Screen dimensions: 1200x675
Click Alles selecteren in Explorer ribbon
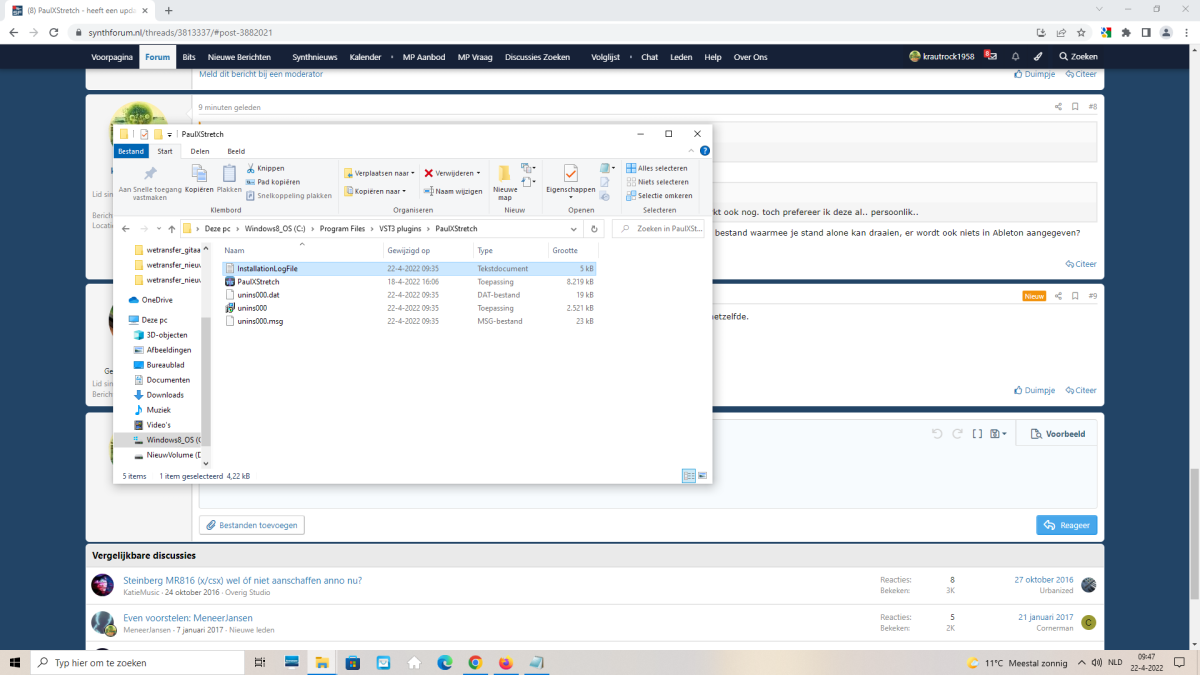coord(657,168)
